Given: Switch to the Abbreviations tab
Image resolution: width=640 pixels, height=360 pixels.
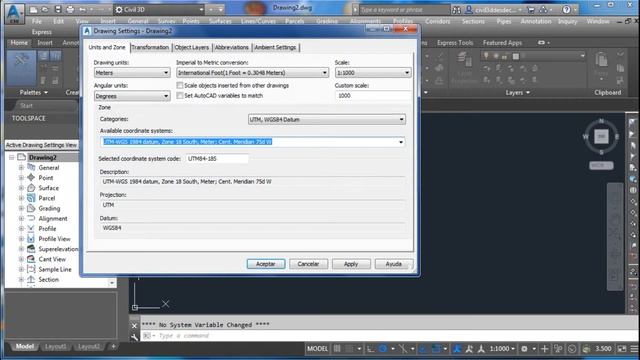Looking at the screenshot, I should (231, 47).
